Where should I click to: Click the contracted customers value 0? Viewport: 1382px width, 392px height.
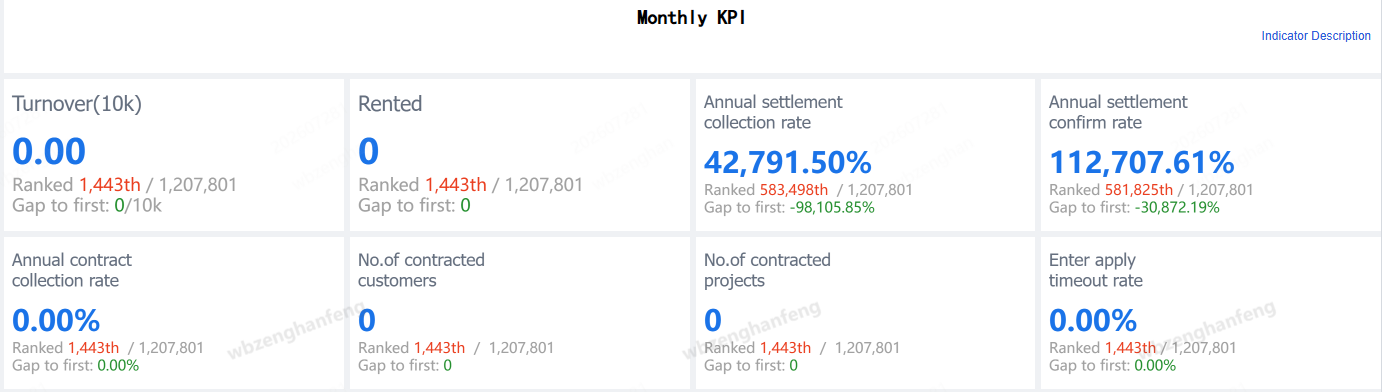pyautogui.click(x=366, y=320)
